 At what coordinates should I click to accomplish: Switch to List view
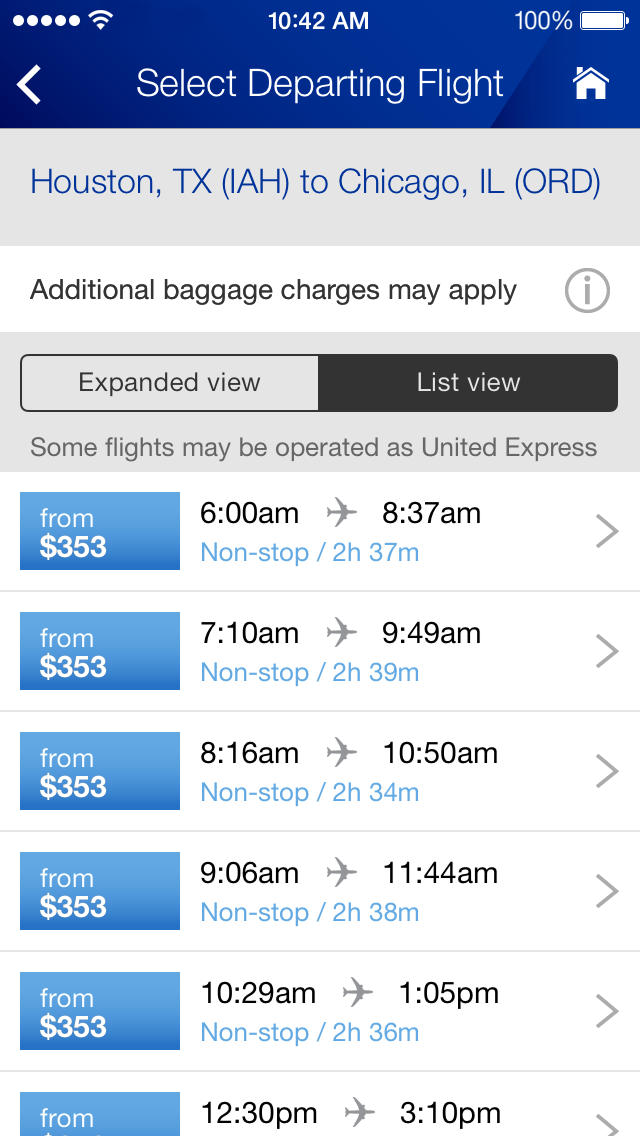(x=468, y=382)
